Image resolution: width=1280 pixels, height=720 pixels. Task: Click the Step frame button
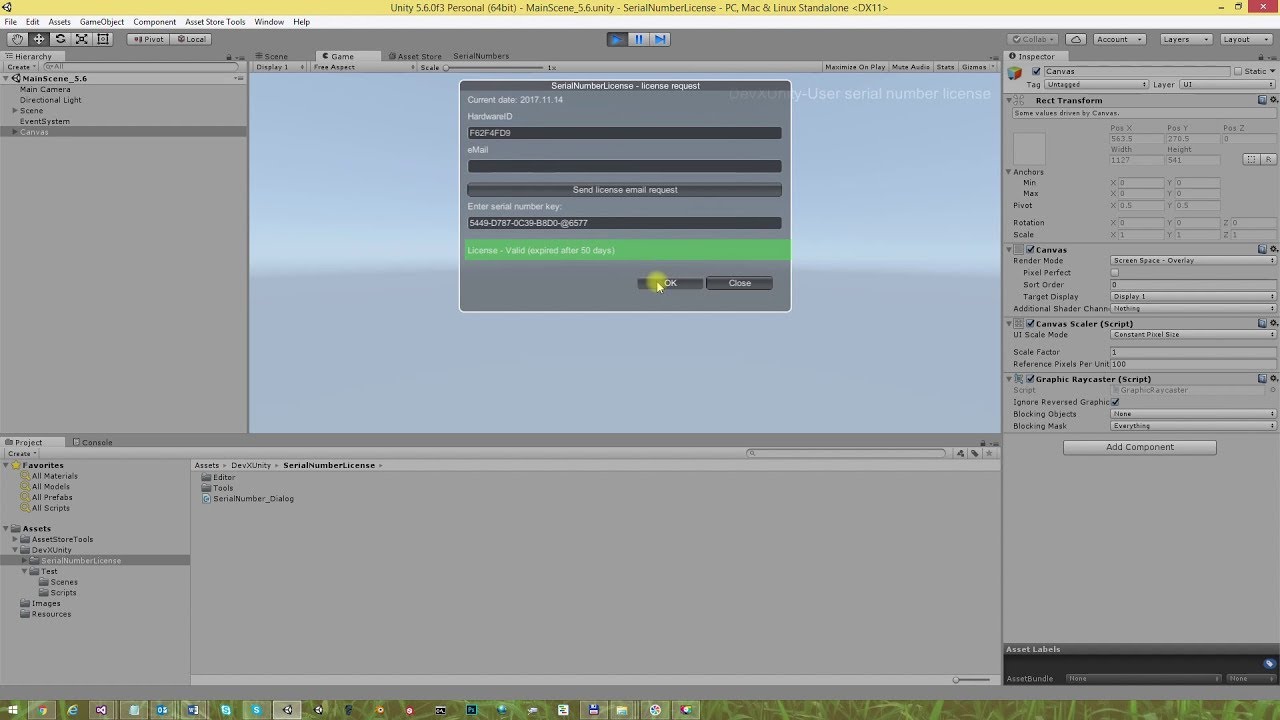click(660, 39)
